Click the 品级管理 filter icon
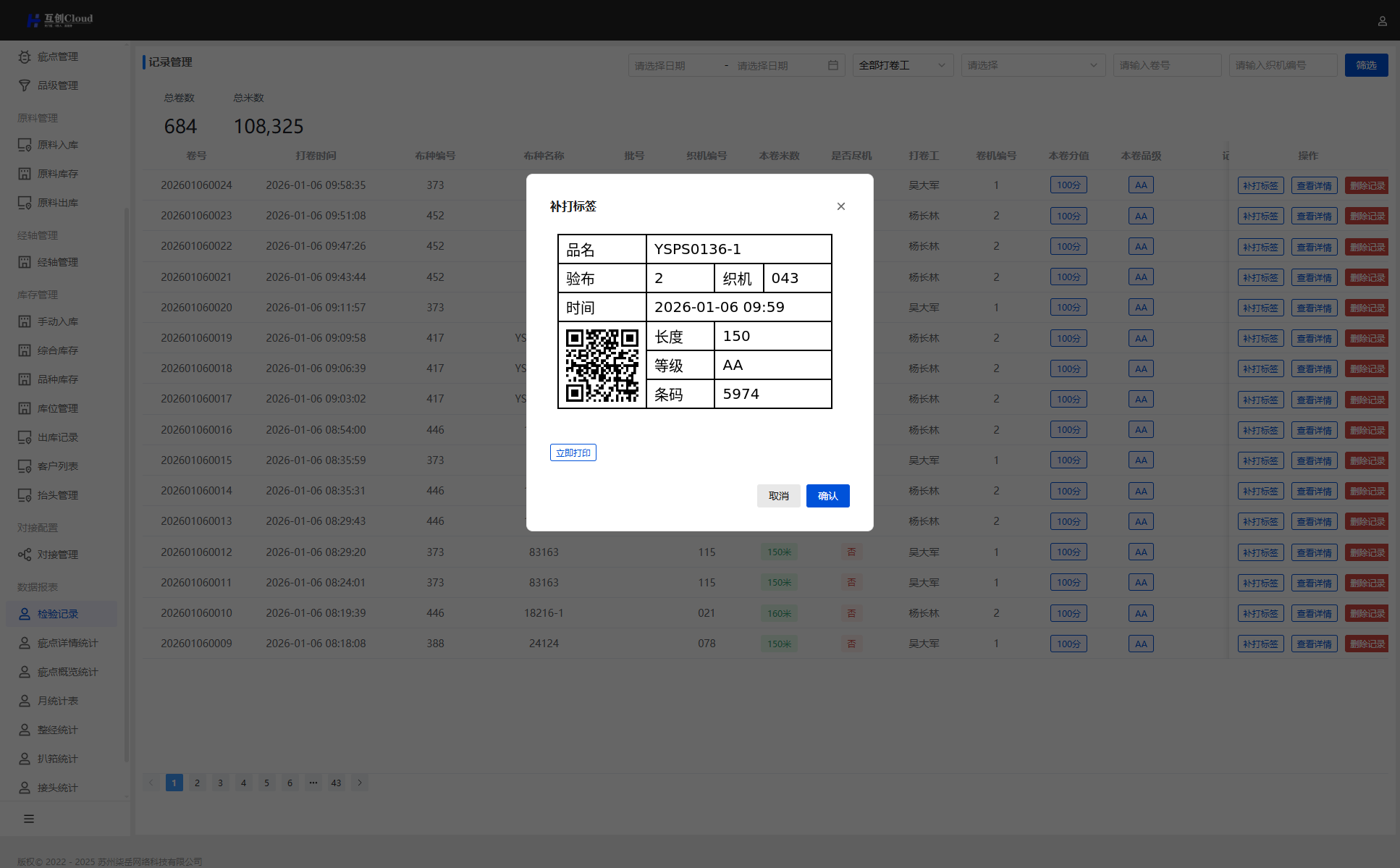 pyautogui.click(x=25, y=85)
